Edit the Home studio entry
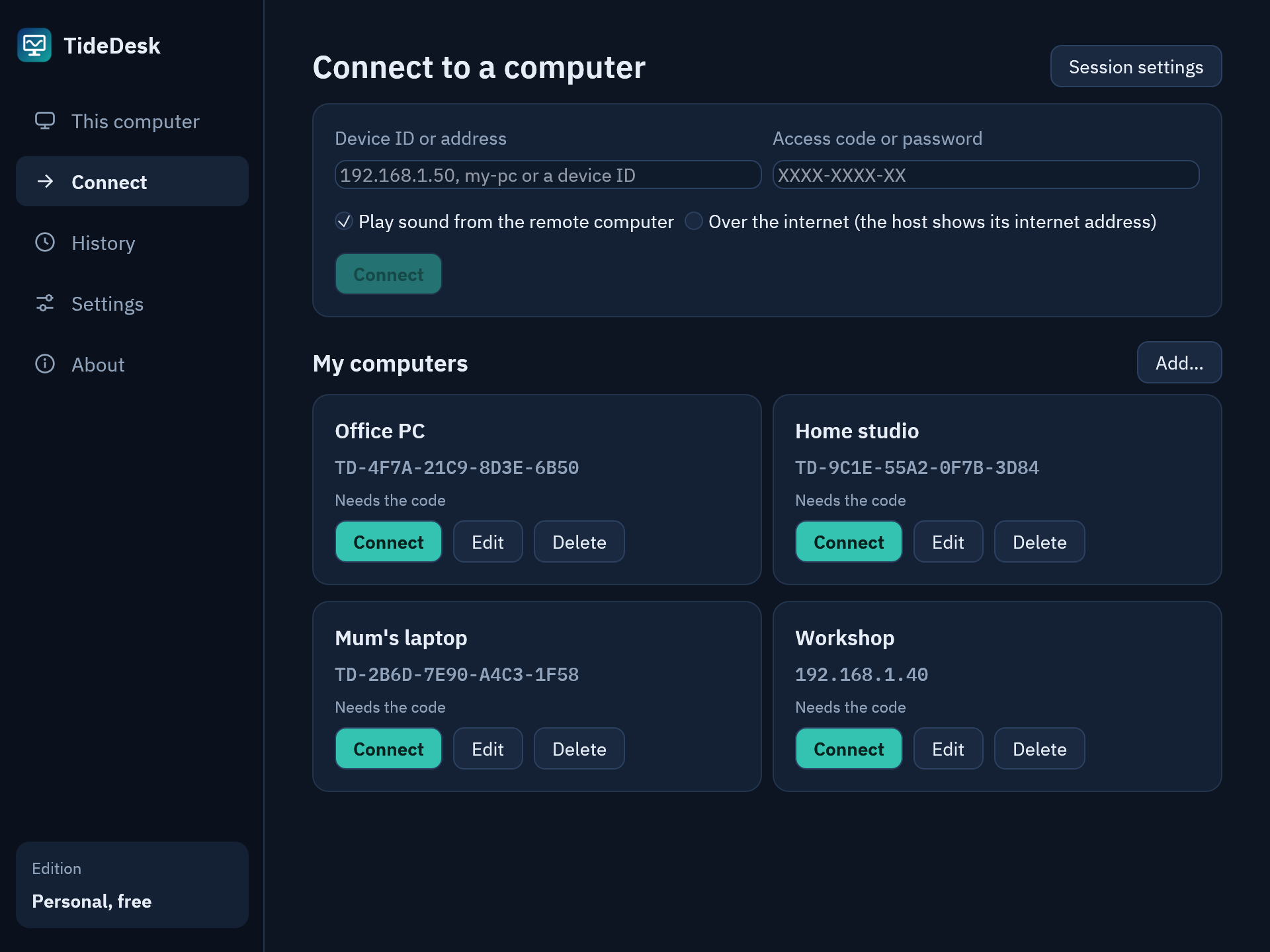Screen dimensions: 1270x952 pos(949,542)
